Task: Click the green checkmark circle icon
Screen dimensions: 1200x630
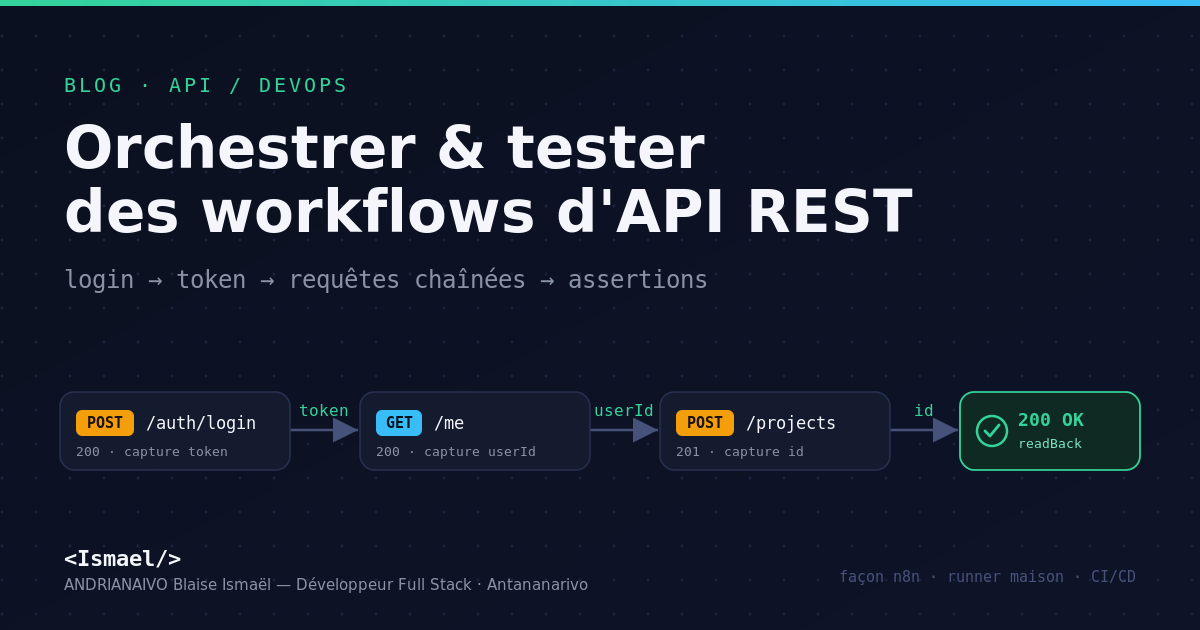Action: [991, 430]
